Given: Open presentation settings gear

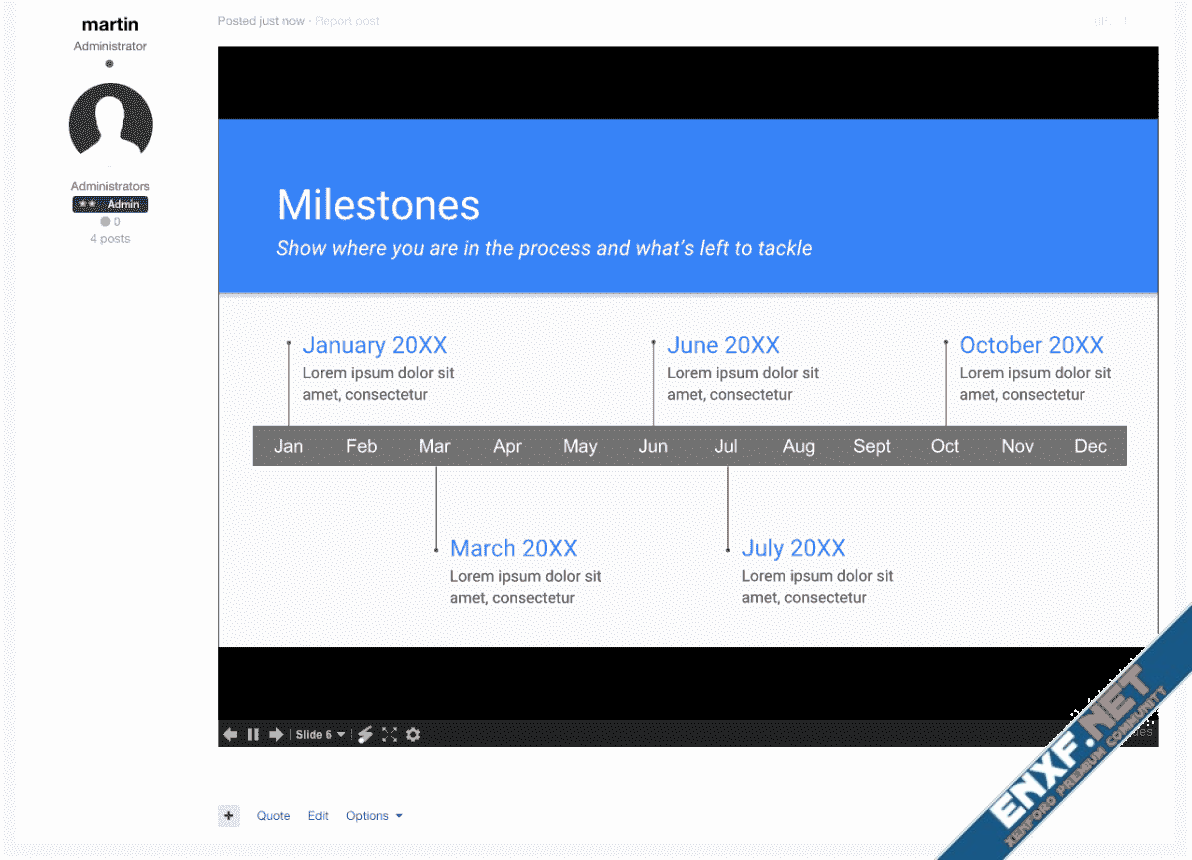Looking at the screenshot, I should (413, 735).
